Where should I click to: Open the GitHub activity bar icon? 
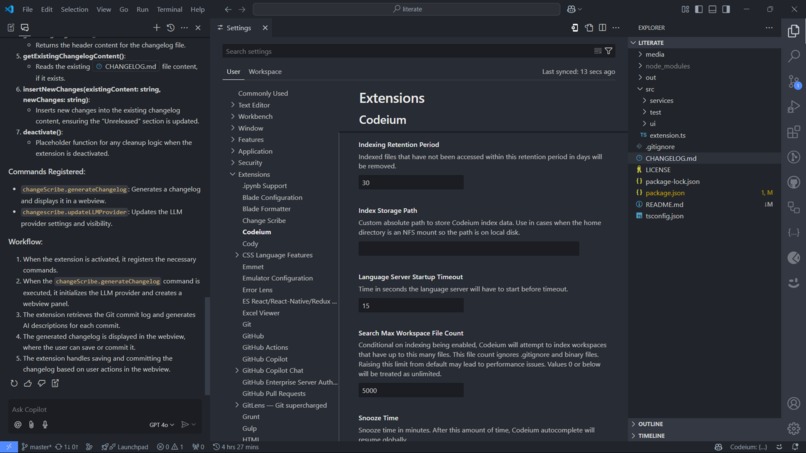click(x=794, y=182)
